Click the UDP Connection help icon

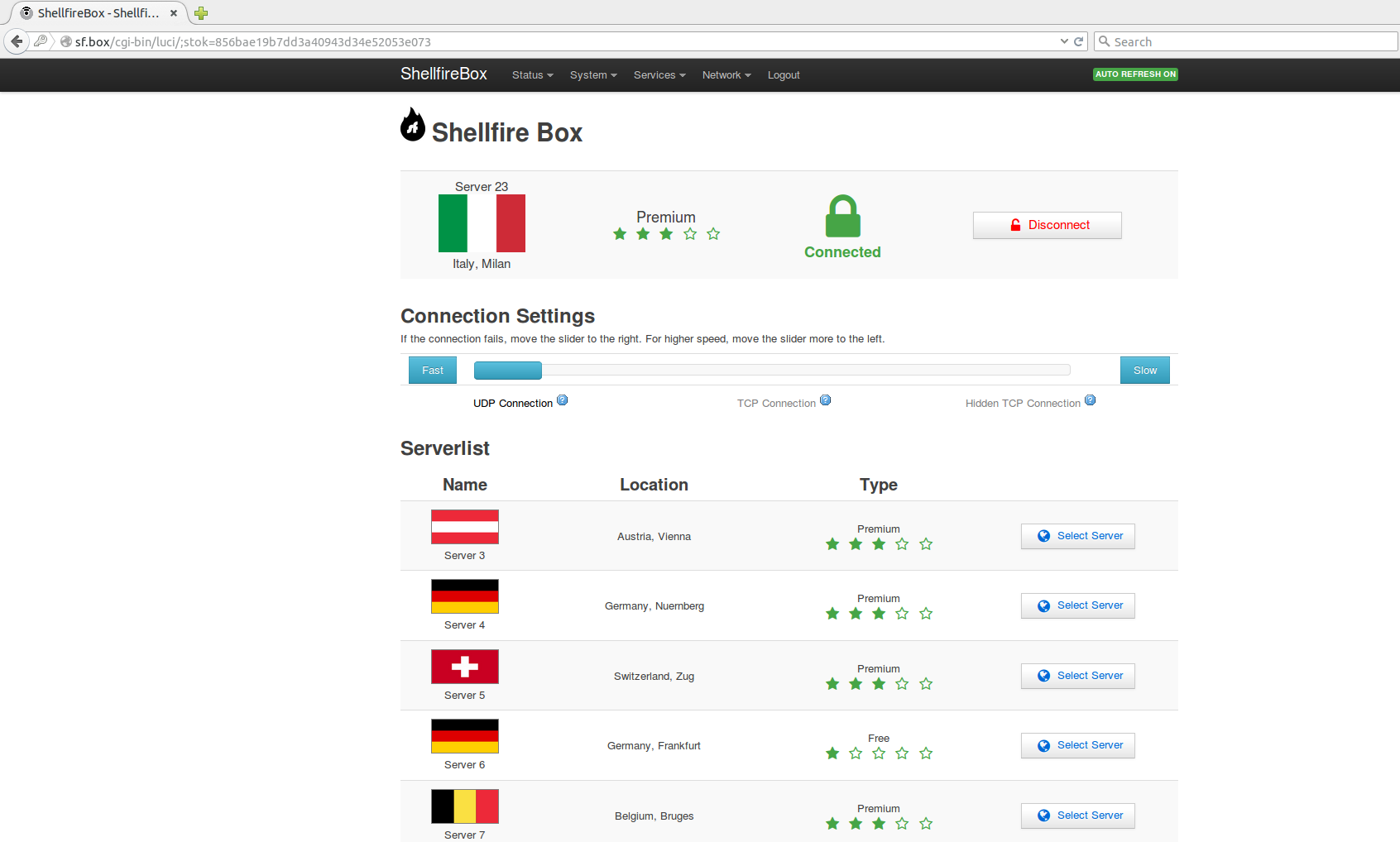(x=563, y=400)
